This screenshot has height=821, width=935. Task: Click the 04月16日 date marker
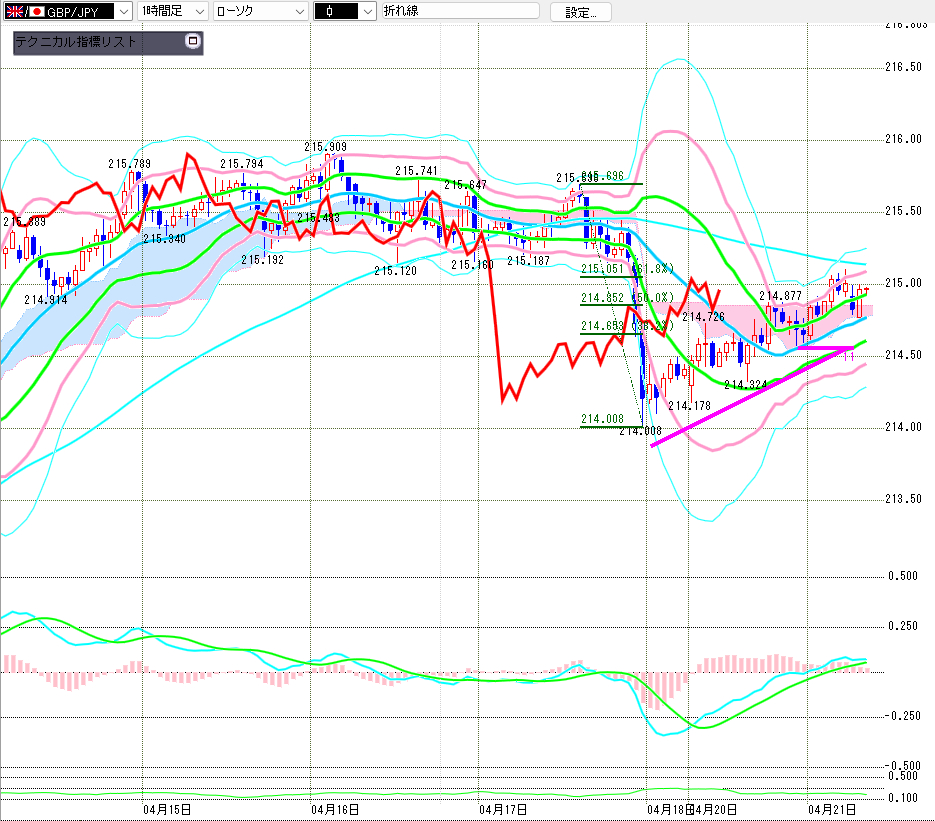tap(335, 808)
